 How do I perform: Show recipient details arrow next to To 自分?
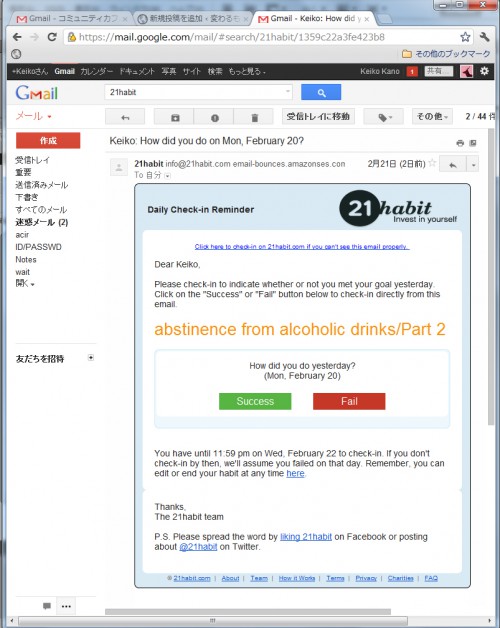point(167,175)
